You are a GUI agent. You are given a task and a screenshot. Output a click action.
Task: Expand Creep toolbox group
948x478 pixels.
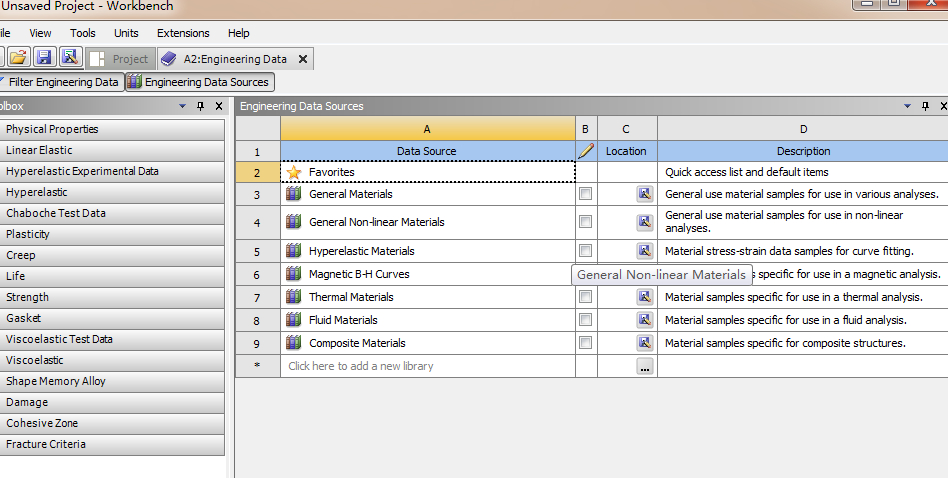[112, 255]
